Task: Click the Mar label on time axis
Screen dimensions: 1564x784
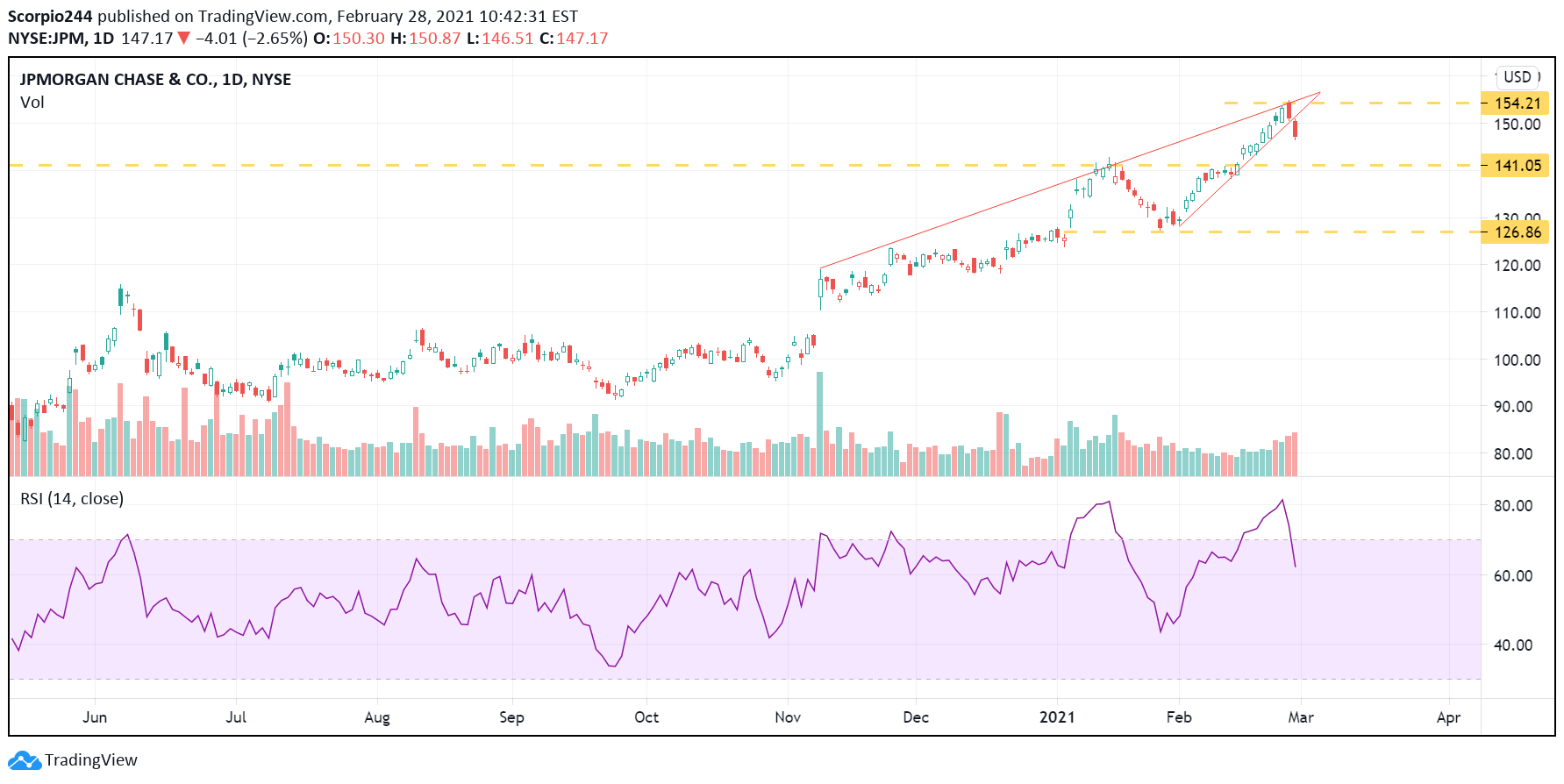Action: (x=1301, y=717)
